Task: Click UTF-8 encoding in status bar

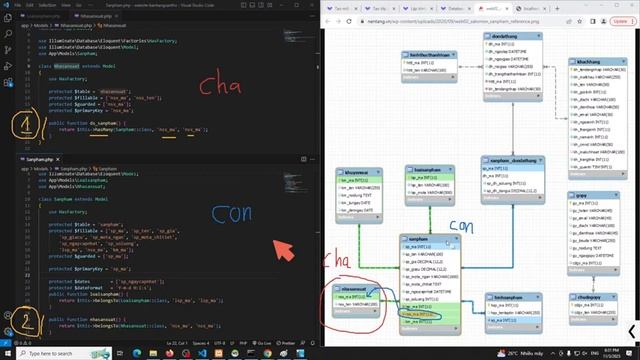Action: 220,343
